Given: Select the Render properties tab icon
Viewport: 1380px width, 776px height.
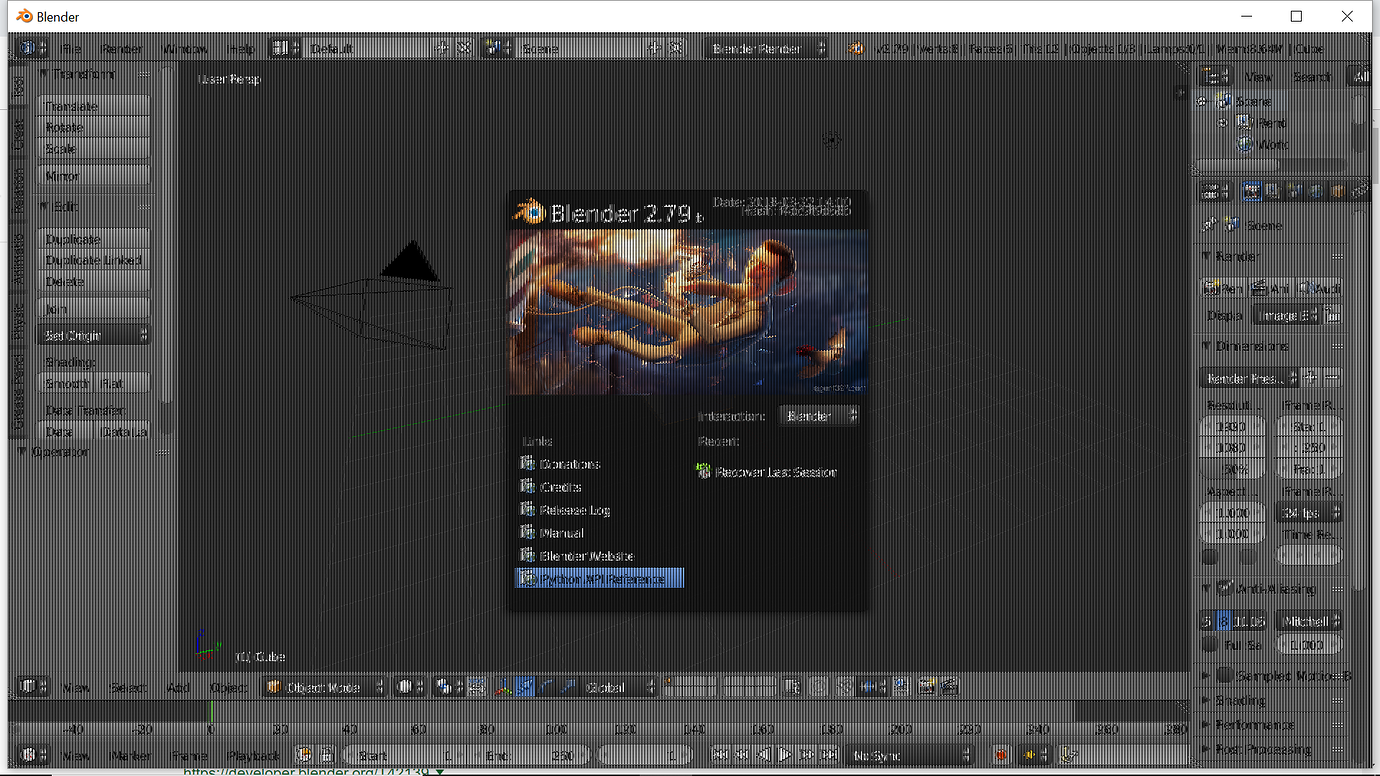Looking at the screenshot, I should tap(1251, 191).
